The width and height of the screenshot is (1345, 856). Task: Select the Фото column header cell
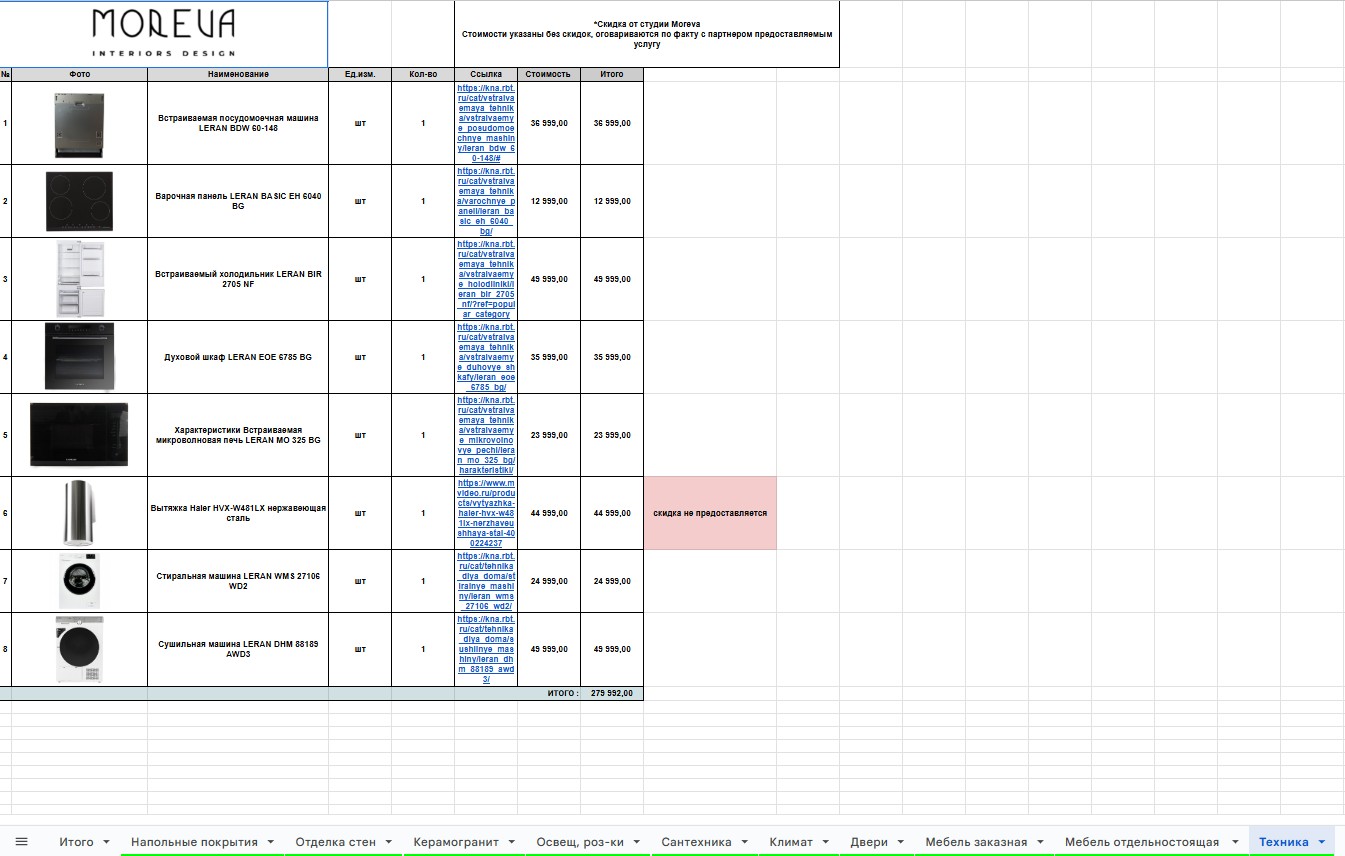[x=79, y=74]
